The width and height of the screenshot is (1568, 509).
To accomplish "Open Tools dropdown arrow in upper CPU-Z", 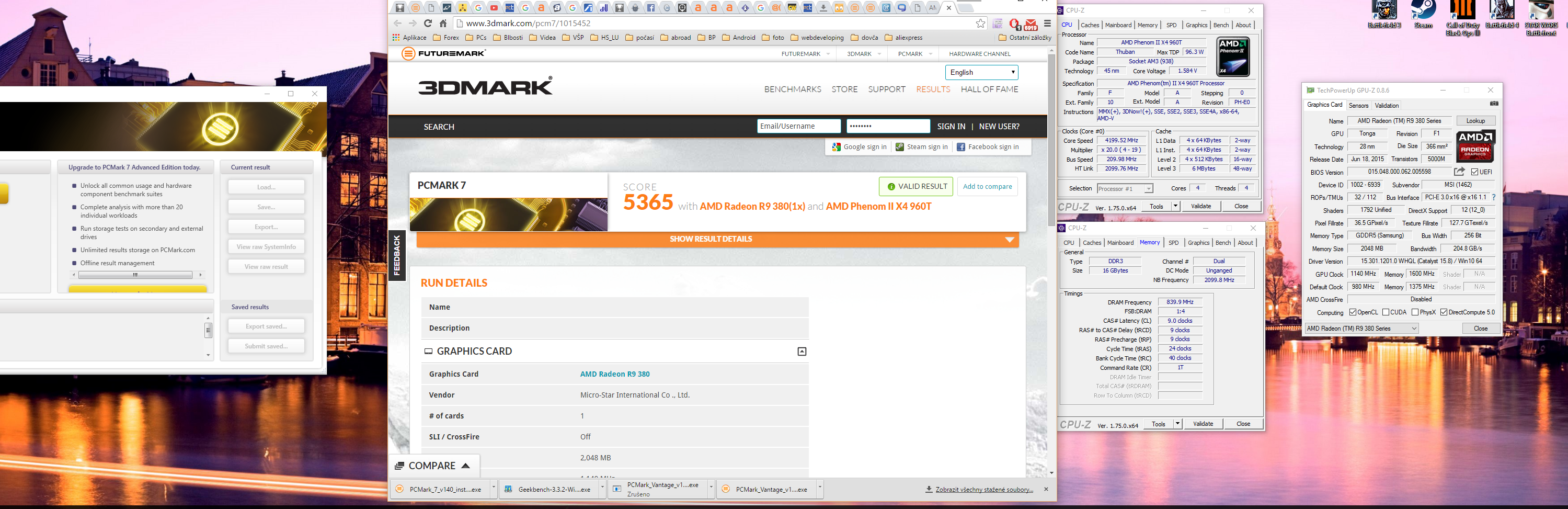I will coord(1175,207).
